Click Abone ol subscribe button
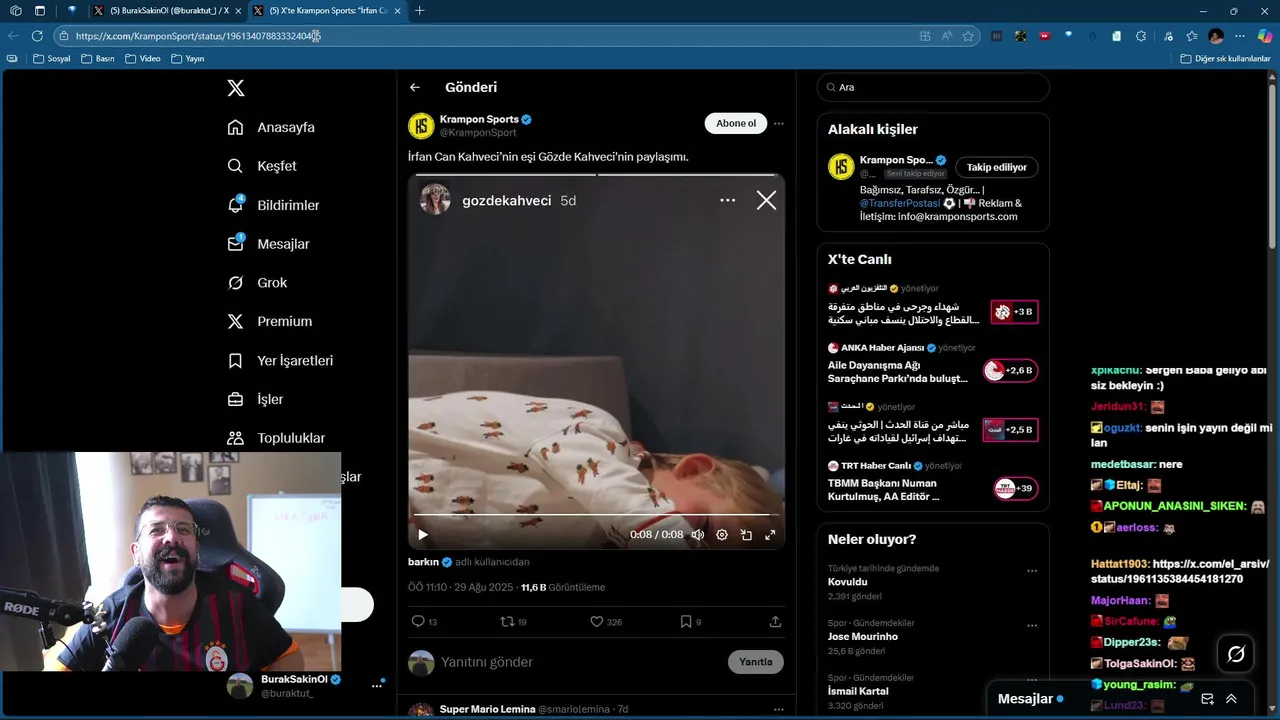1280x720 pixels. point(736,123)
